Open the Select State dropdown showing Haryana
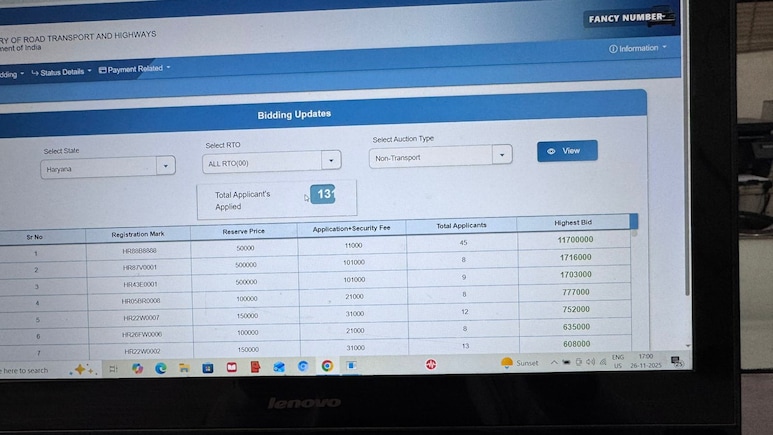773x435 pixels. [108, 168]
